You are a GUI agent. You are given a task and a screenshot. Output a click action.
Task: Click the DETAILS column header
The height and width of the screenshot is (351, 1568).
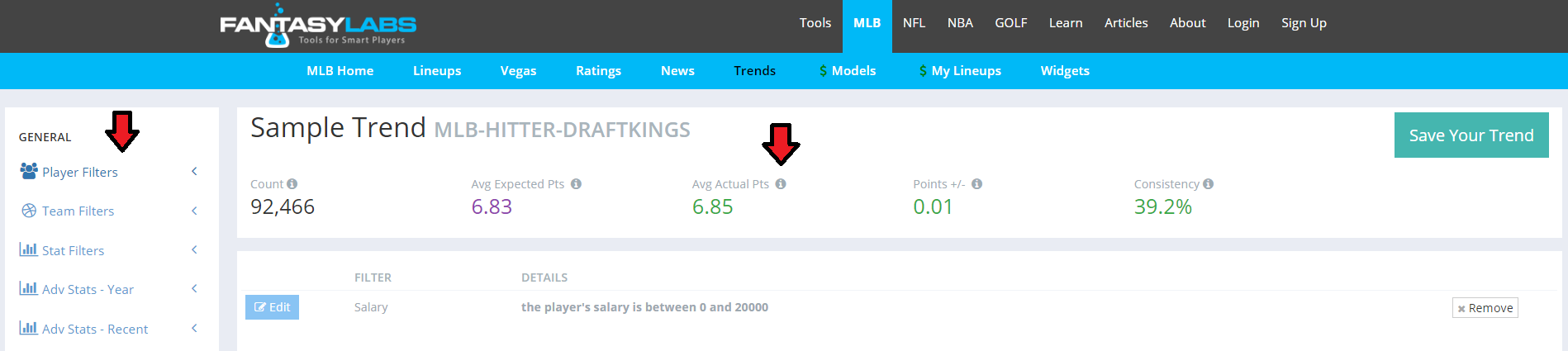pos(544,277)
